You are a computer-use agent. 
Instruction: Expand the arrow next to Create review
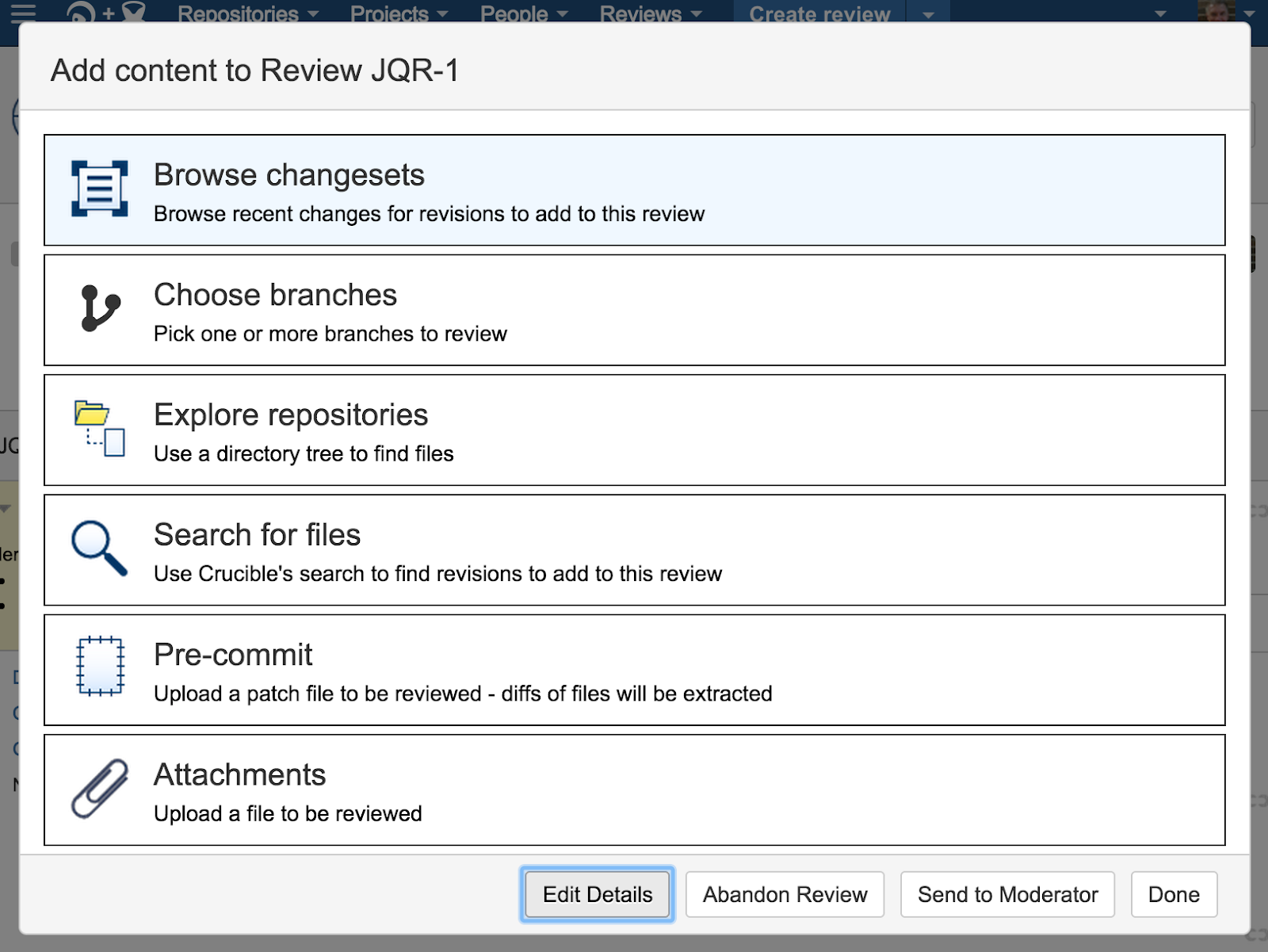[928, 13]
